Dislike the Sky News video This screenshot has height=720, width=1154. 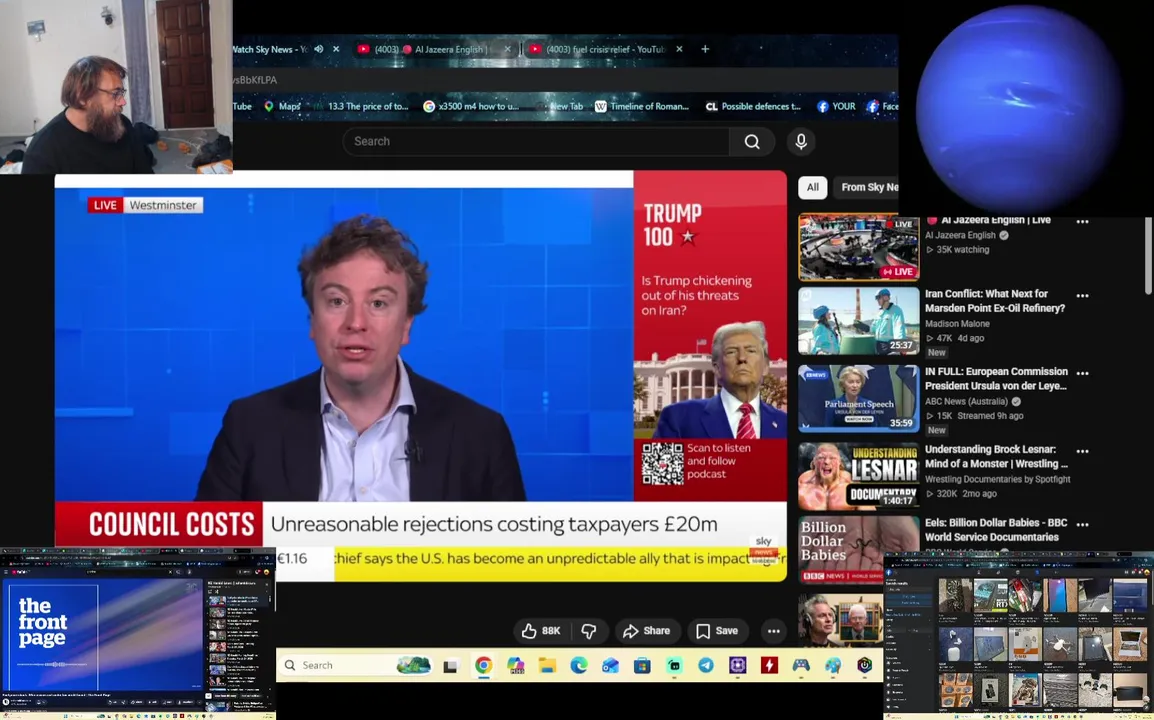click(589, 631)
